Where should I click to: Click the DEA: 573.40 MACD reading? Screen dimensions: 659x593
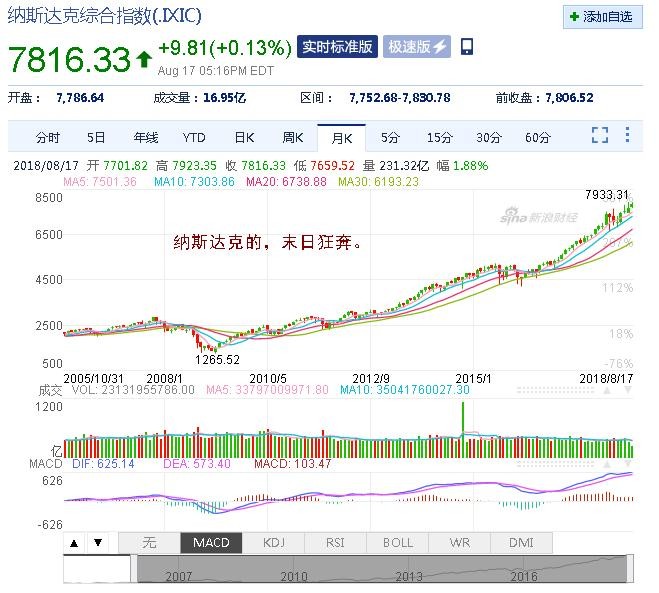(197, 464)
